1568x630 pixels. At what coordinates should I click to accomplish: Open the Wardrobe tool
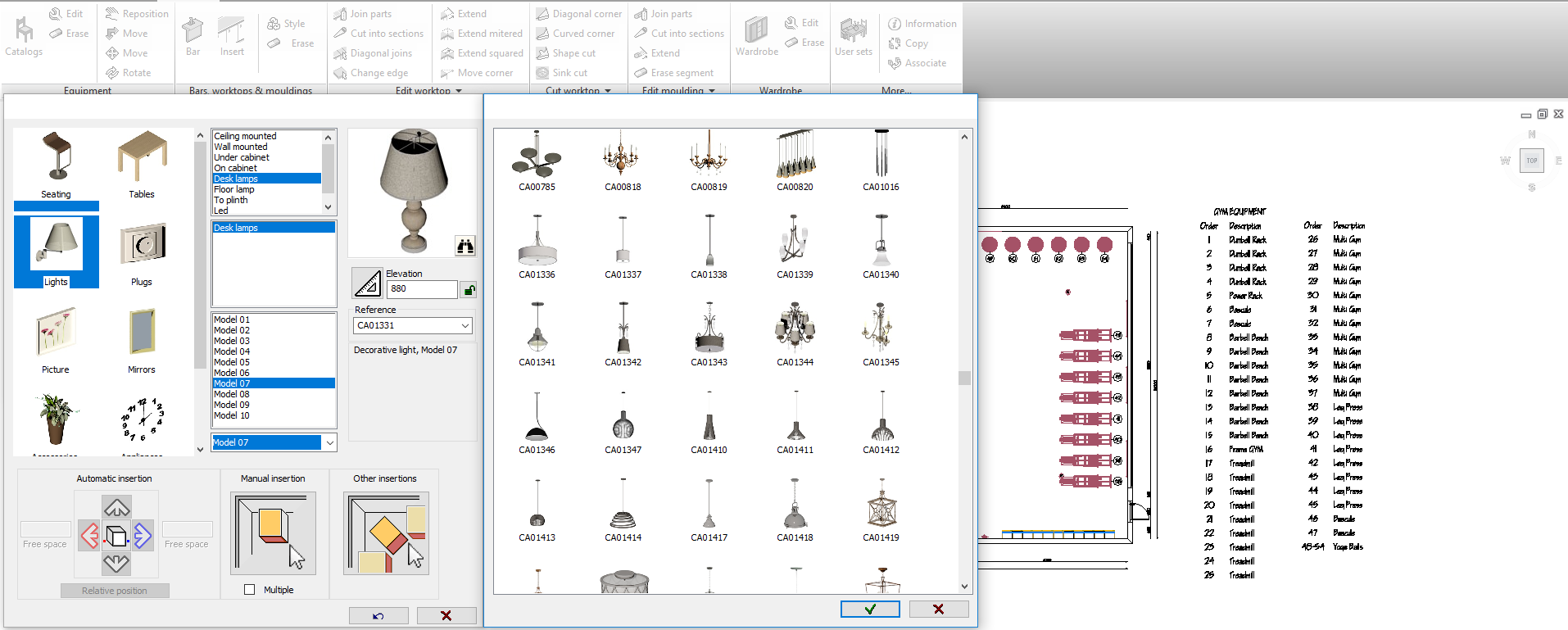(757, 37)
